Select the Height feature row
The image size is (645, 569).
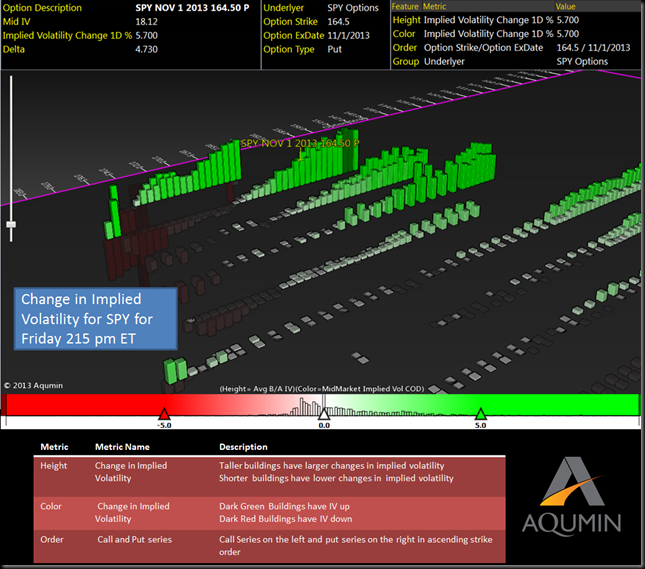[x=515, y=20]
